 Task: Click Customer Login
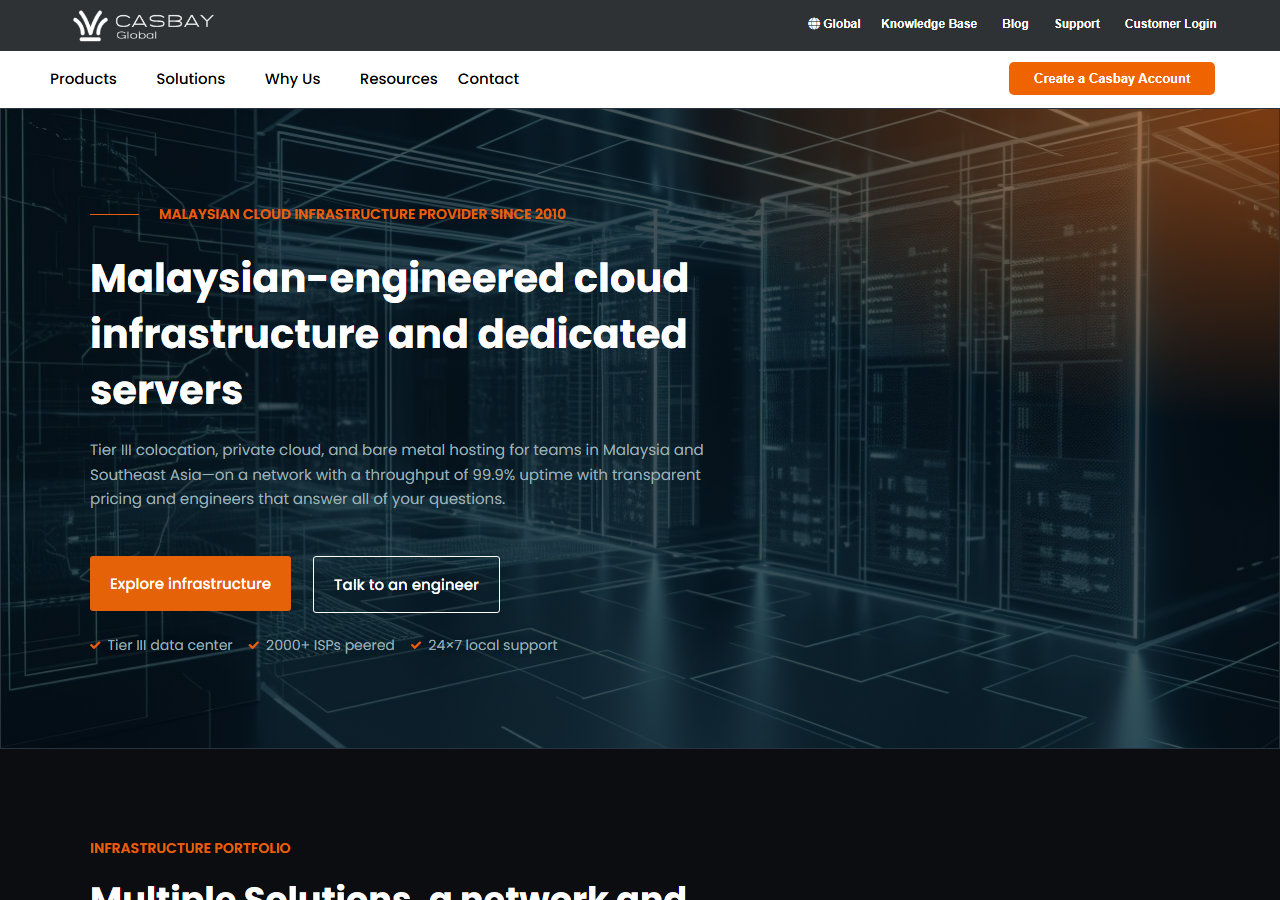1170,24
